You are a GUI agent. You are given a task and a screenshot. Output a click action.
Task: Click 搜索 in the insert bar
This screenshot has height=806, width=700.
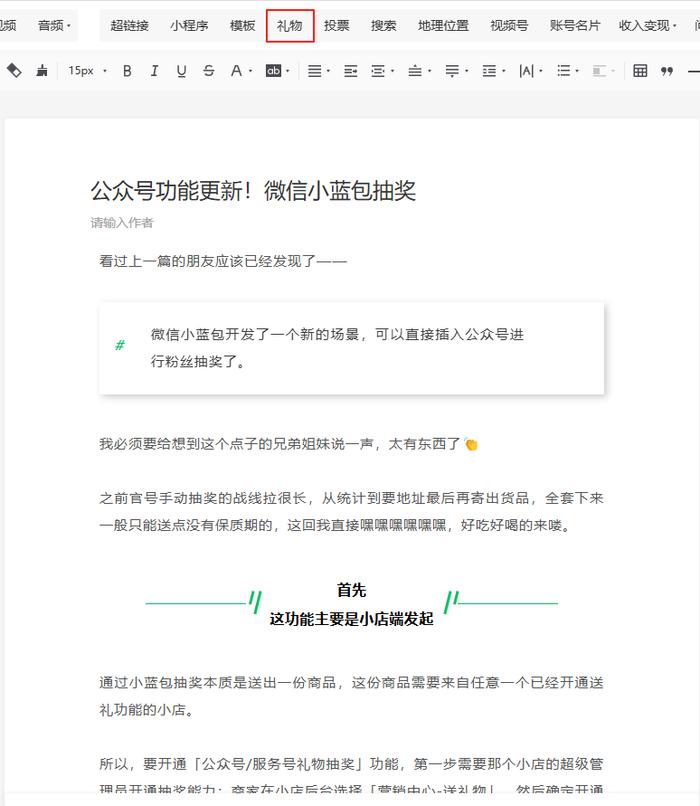(x=384, y=25)
